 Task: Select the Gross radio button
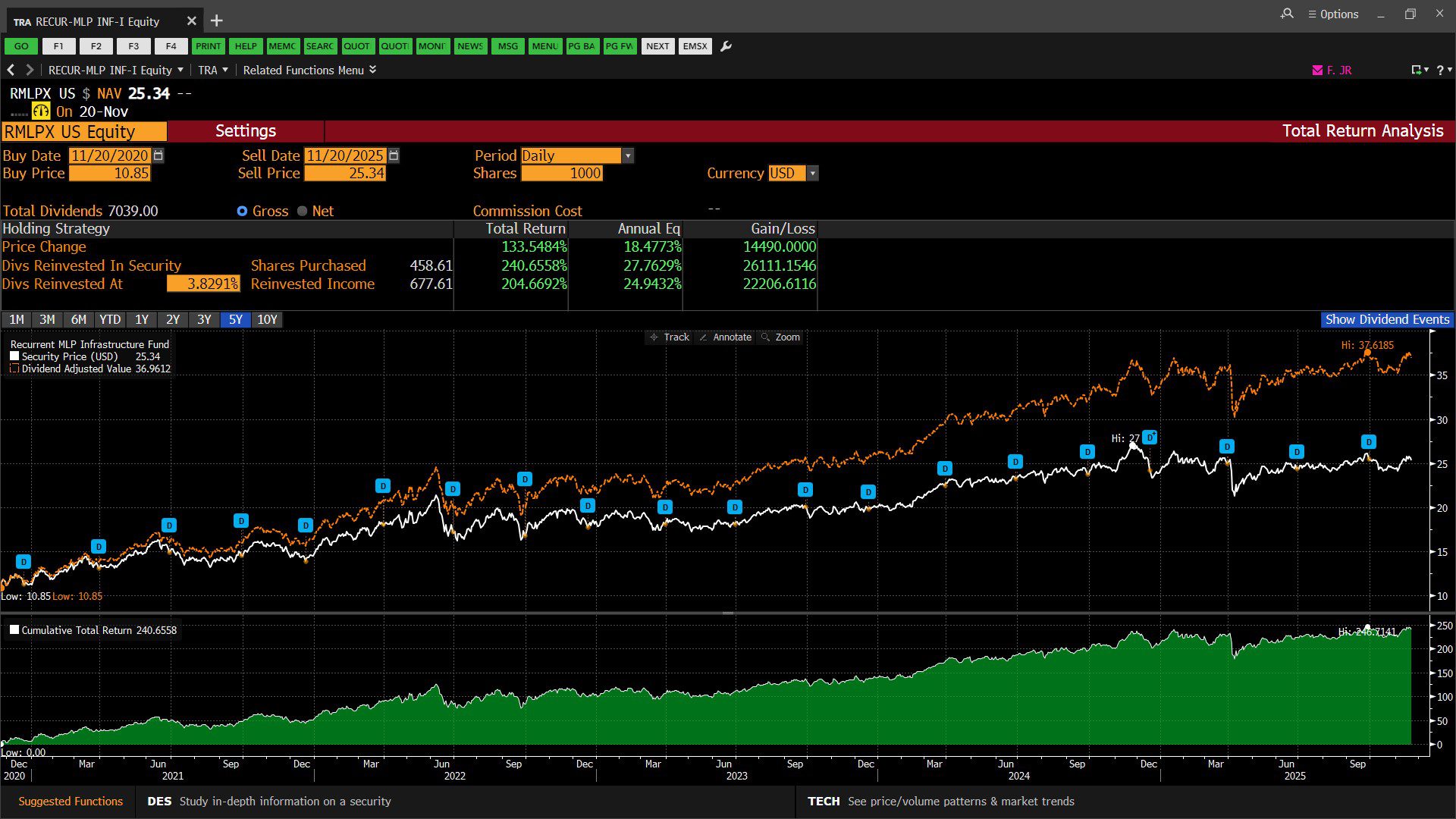[242, 211]
